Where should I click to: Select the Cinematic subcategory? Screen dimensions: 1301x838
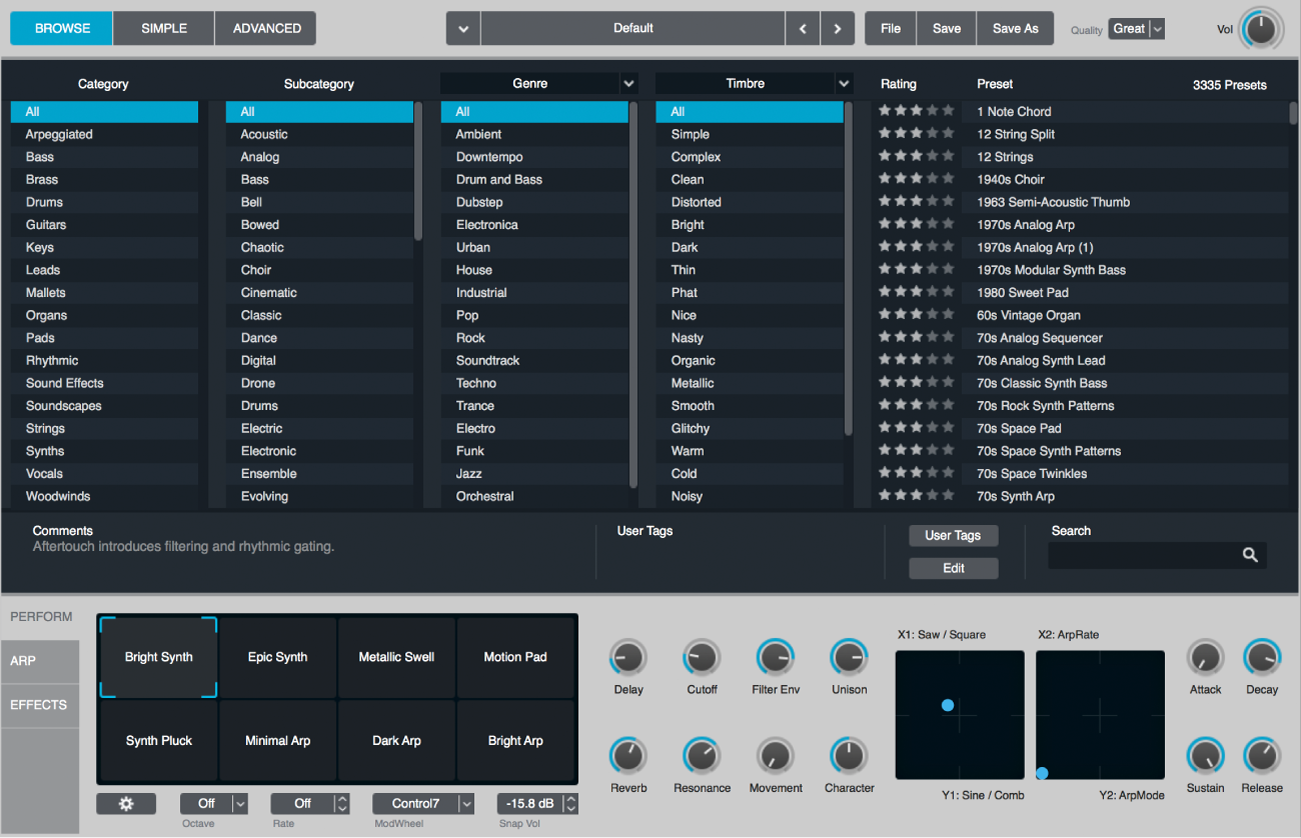(319, 293)
